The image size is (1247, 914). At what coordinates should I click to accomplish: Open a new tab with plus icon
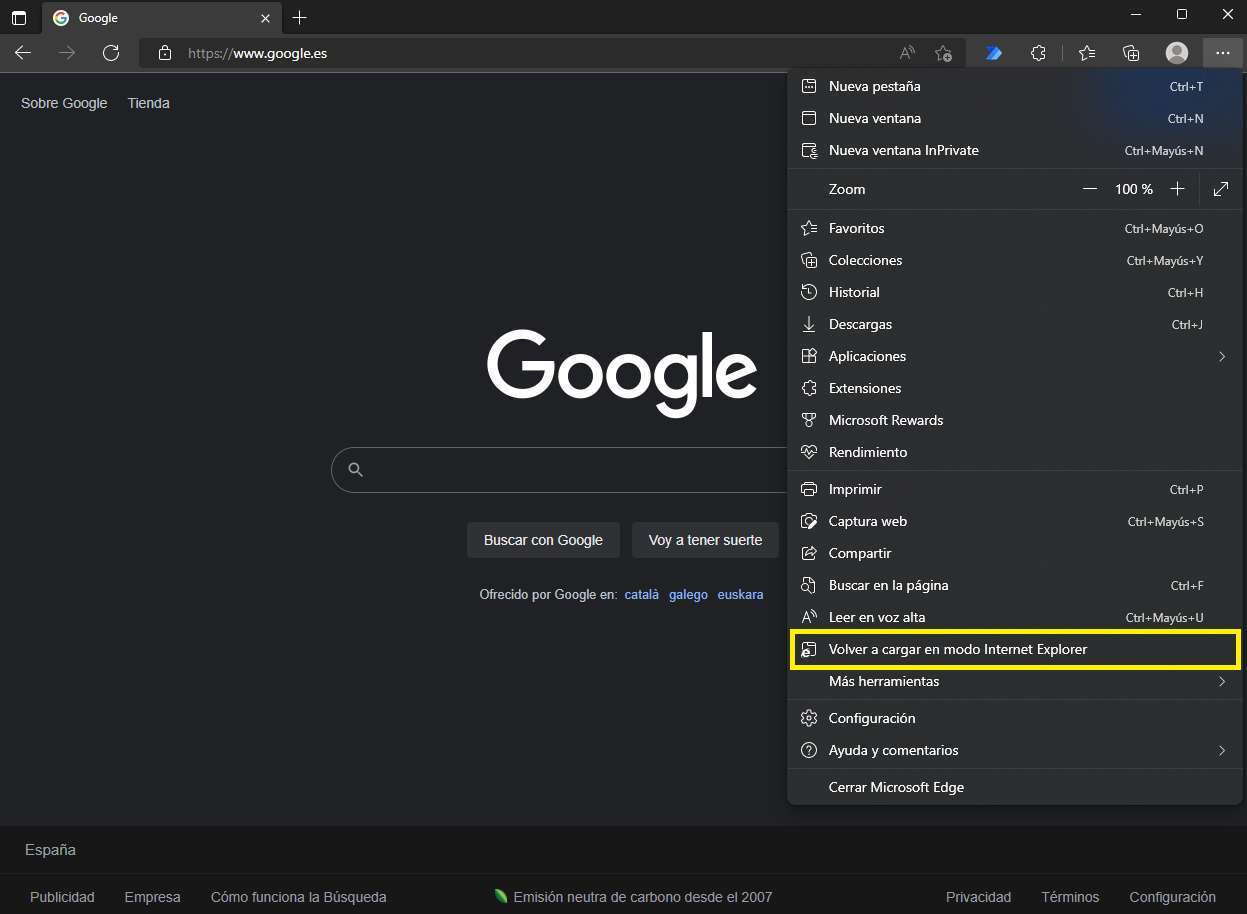(x=300, y=18)
